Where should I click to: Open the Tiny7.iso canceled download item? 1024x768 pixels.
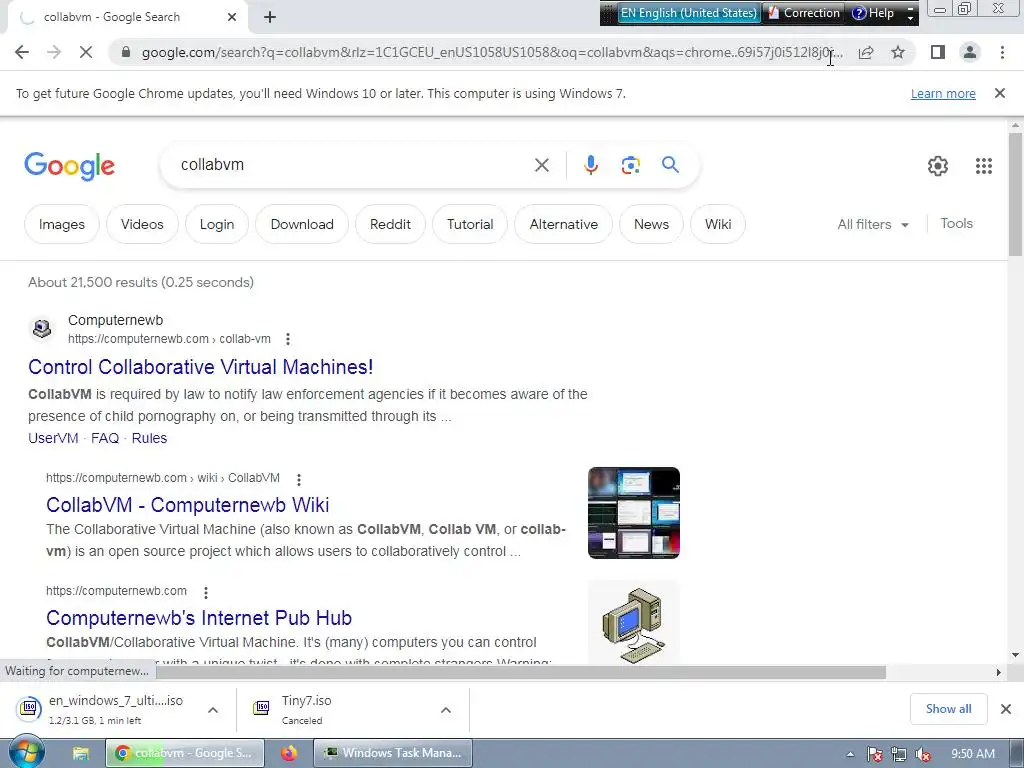[x=333, y=709]
